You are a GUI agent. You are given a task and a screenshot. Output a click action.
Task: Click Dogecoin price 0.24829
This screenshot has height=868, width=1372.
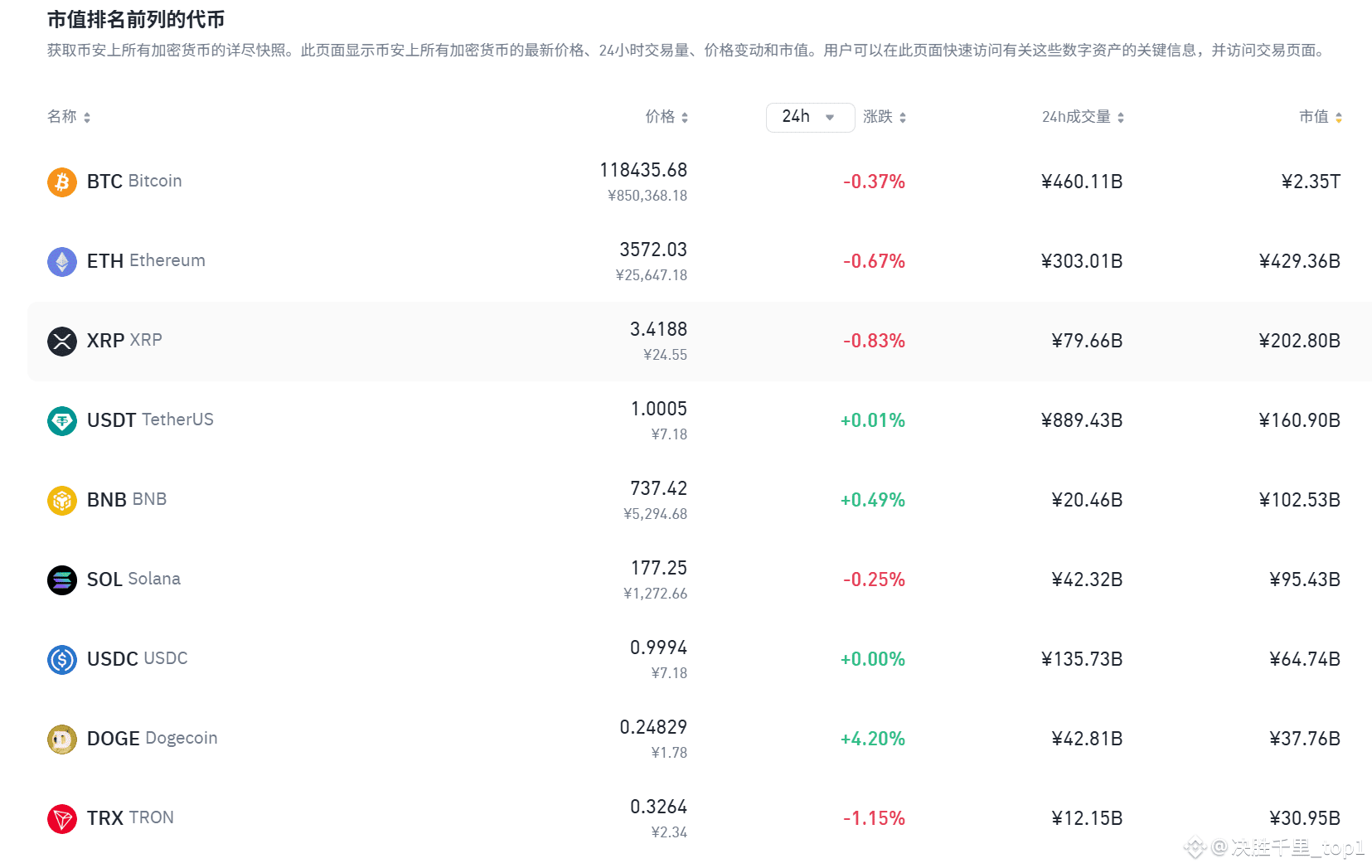click(x=653, y=727)
